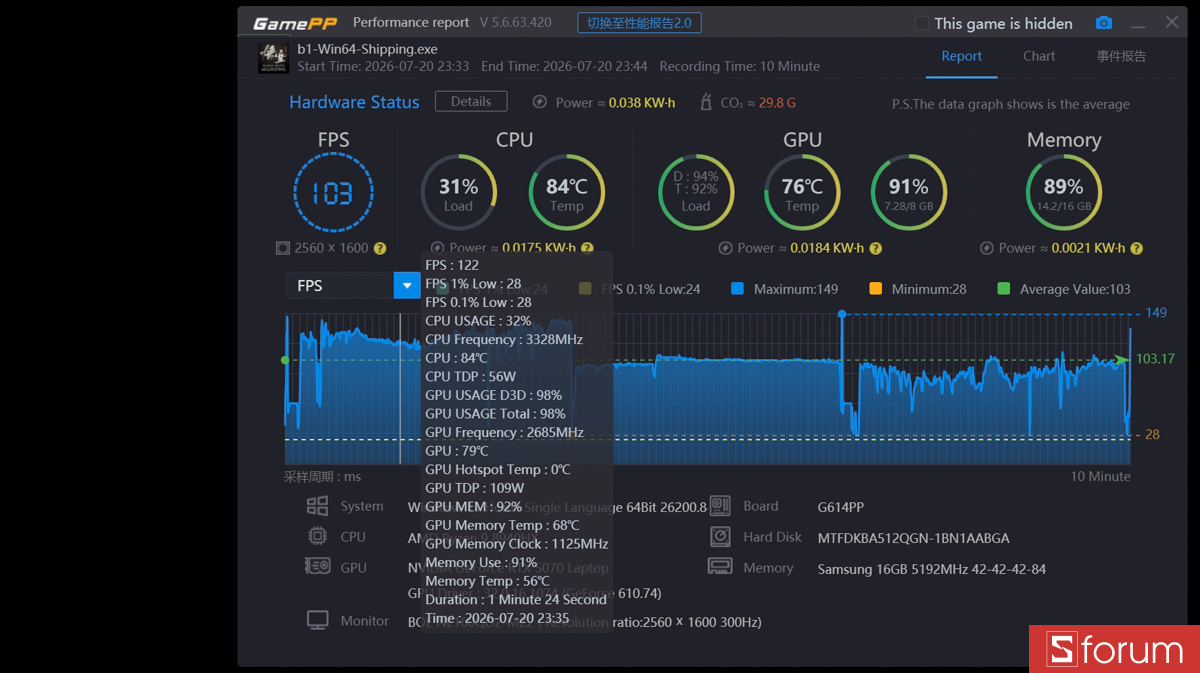Click the Sforum logo

tap(1114, 650)
